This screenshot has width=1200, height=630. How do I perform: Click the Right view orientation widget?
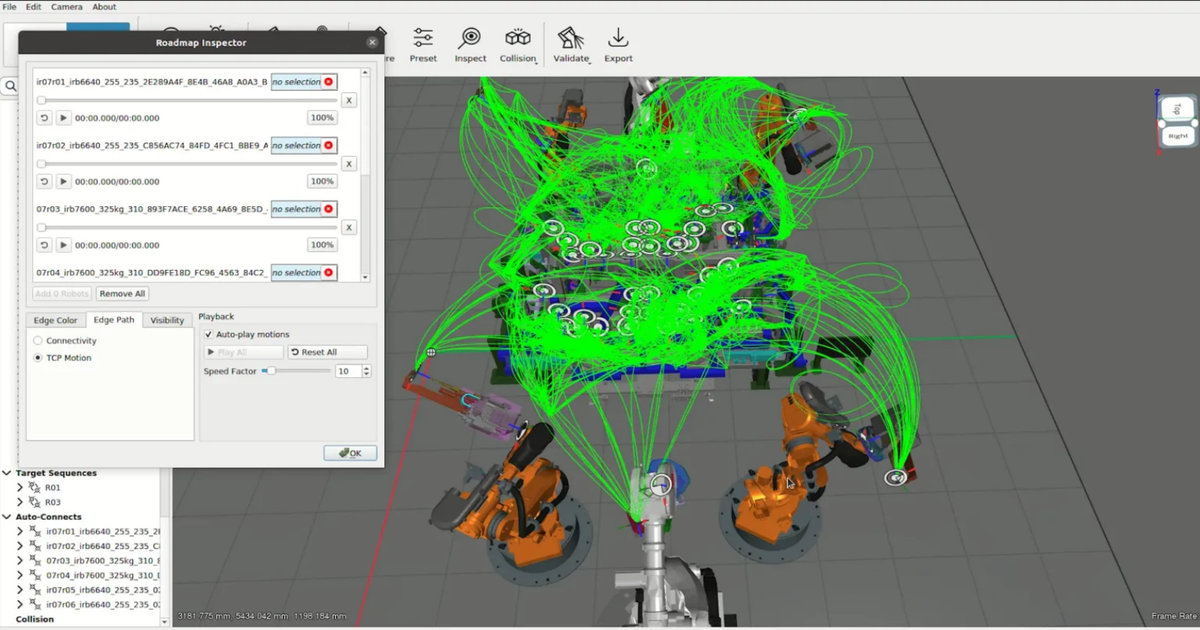coord(1176,133)
